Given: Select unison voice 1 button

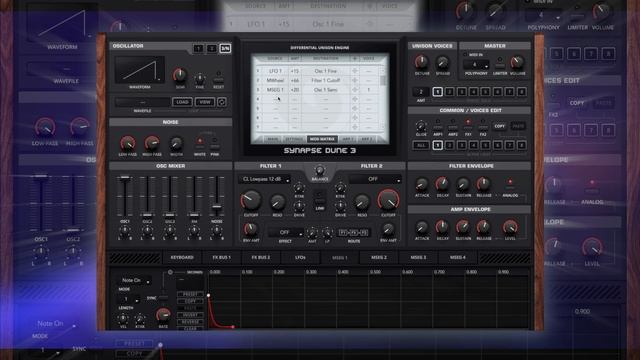Looking at the screenshot, I should tap(437, 92).
